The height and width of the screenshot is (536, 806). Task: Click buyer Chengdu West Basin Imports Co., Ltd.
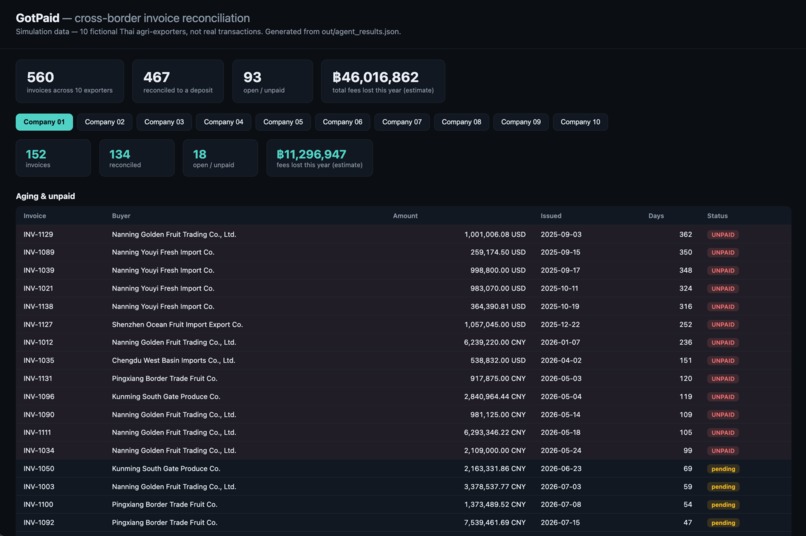click(x=173, y=360)
